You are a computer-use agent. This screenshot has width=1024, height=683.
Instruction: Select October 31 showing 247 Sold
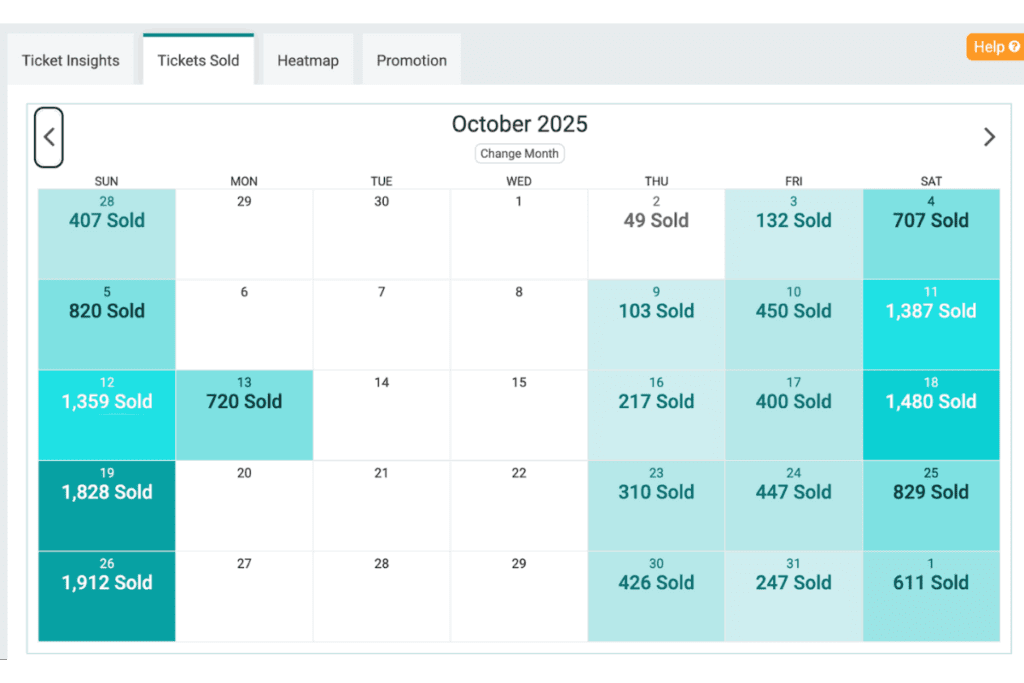click(794, 595)
